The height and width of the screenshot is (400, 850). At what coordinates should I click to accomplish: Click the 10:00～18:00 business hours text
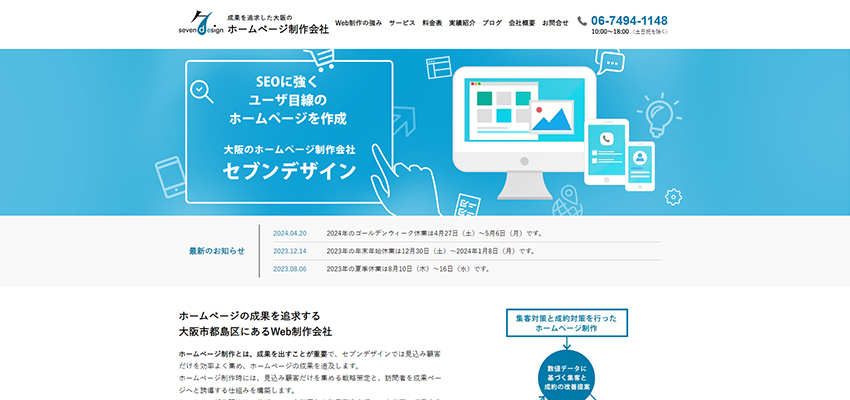coord(610,32)
